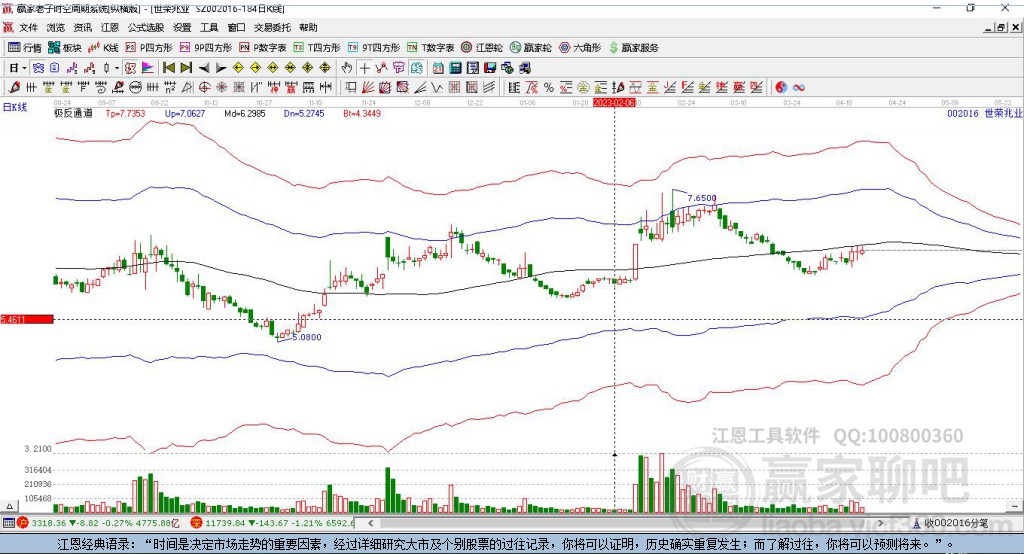Viewport: 1024px width, 554px height.
Task: Click the 7.6500 high price annotation
Action: coord(701,198)
